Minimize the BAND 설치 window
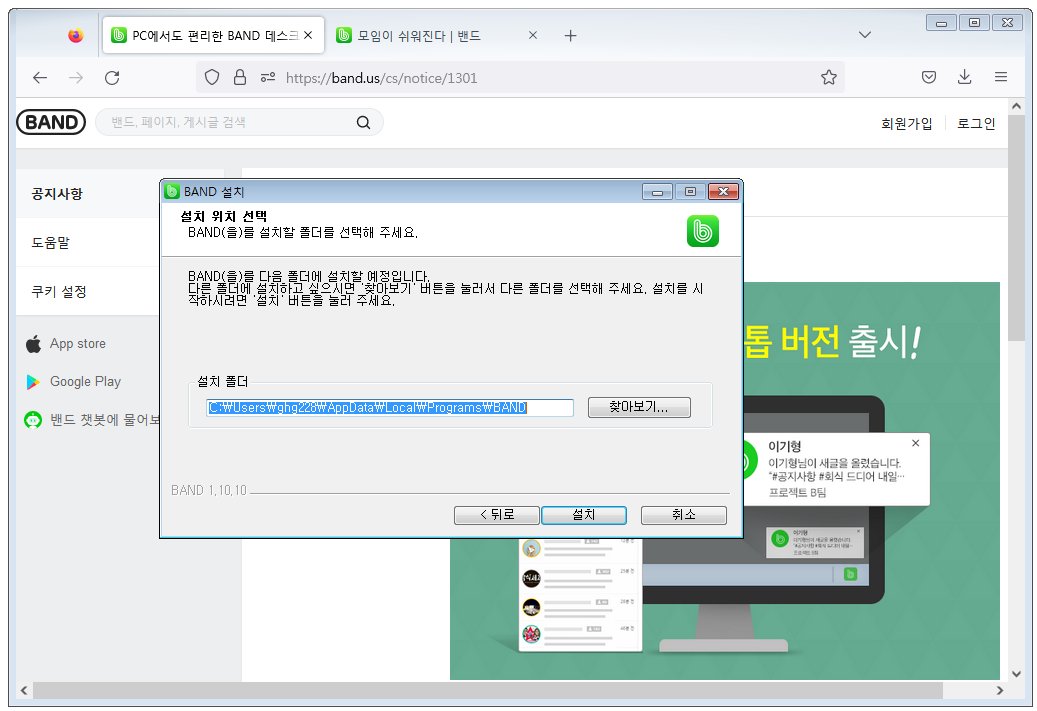1037x711 pixels. (x=657, y=192)
